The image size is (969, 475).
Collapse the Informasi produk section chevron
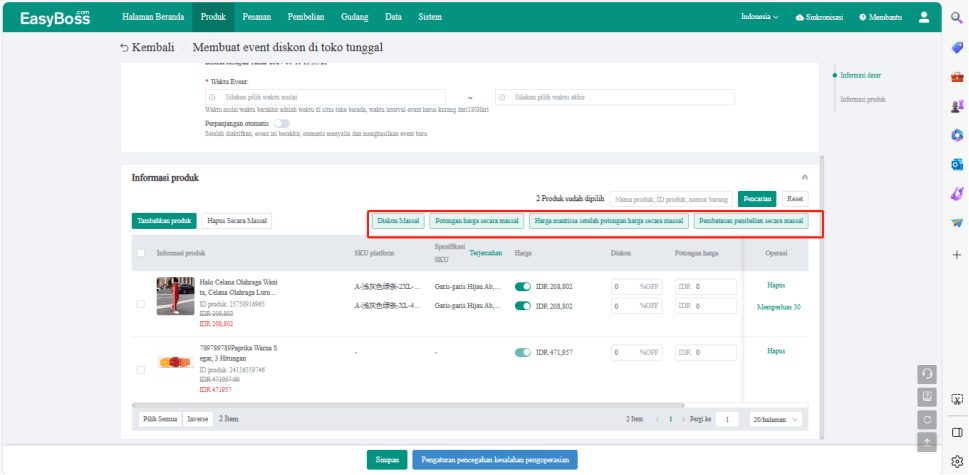click(x=805, y=178)
